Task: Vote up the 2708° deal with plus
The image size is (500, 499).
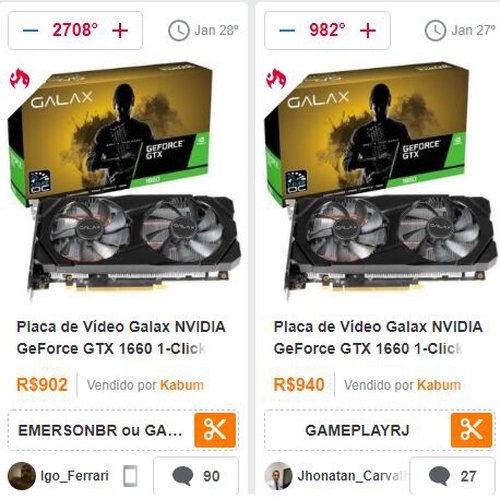Action: pos(120,31)
